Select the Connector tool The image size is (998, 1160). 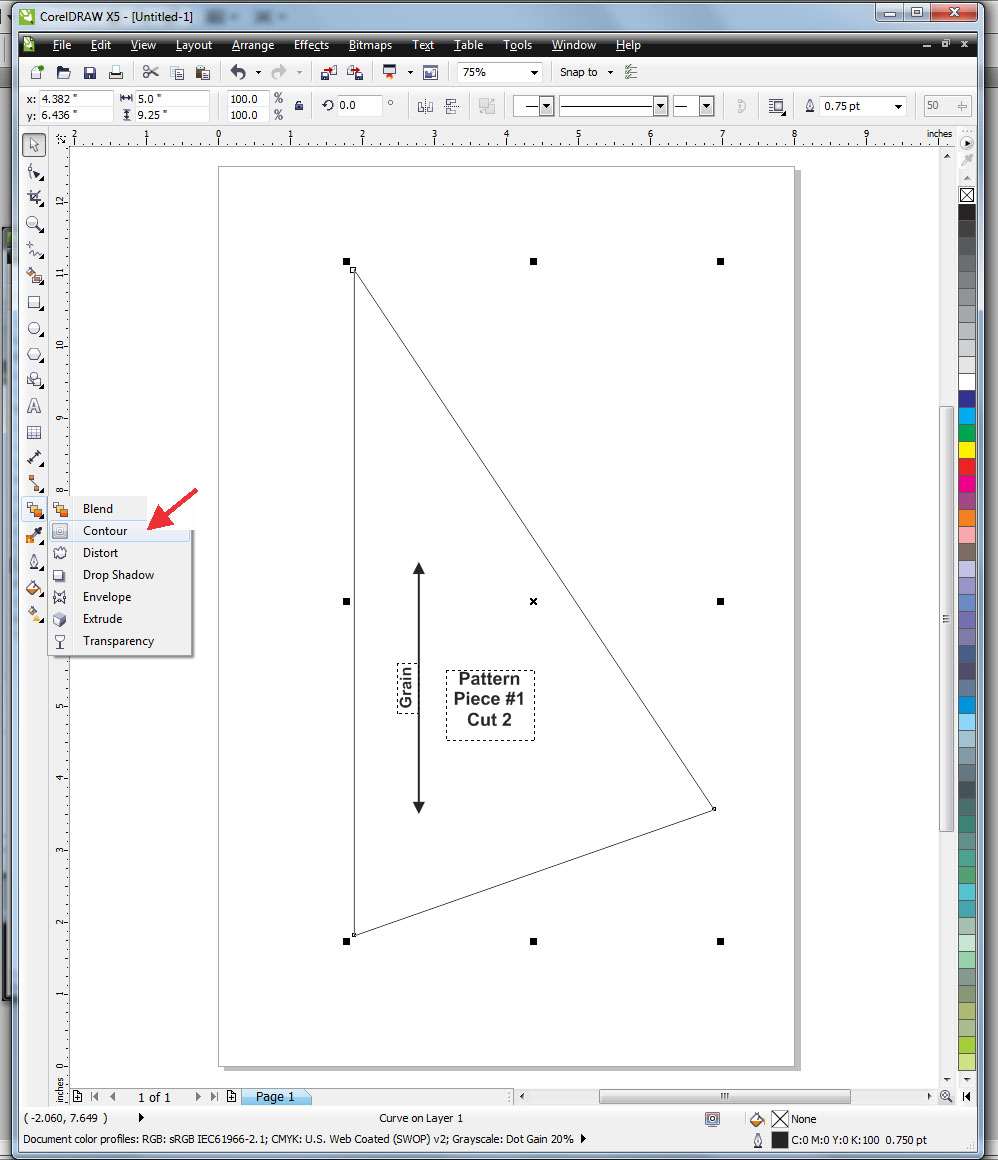coord(34,484)
